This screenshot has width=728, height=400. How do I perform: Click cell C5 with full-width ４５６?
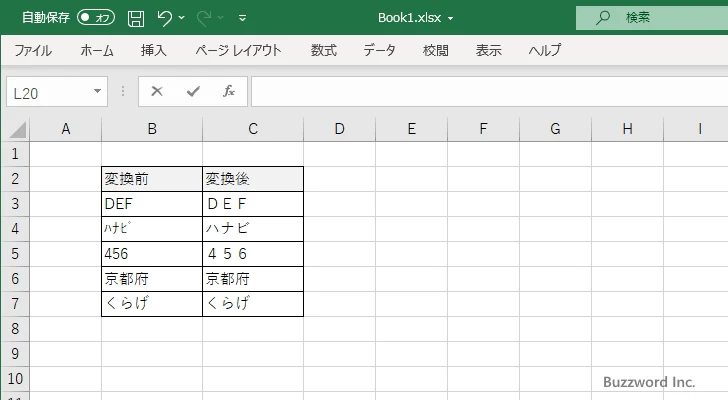253,254
